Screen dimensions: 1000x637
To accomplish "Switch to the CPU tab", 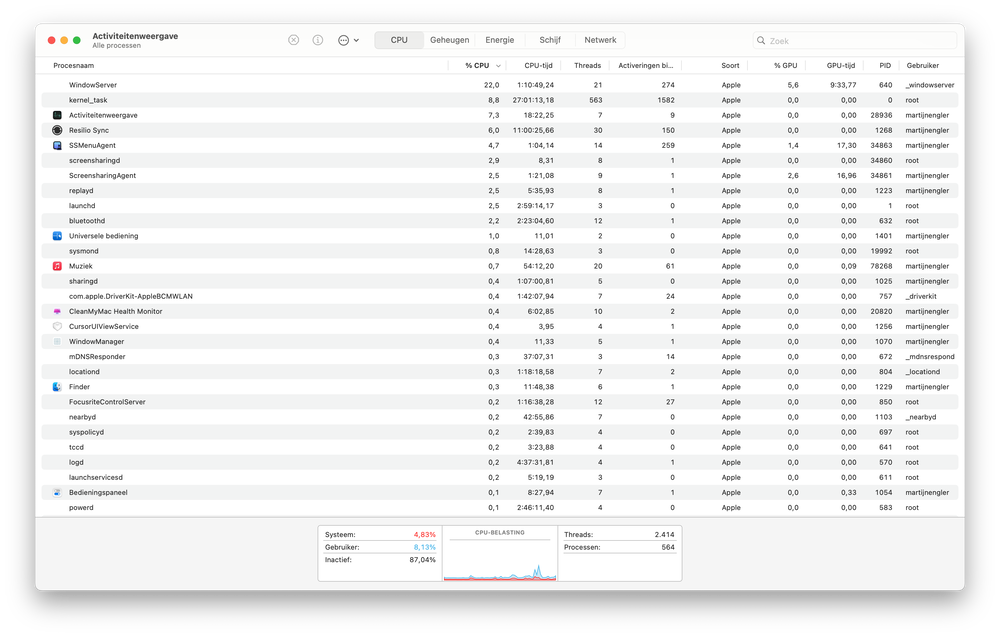I will [399, 40].
